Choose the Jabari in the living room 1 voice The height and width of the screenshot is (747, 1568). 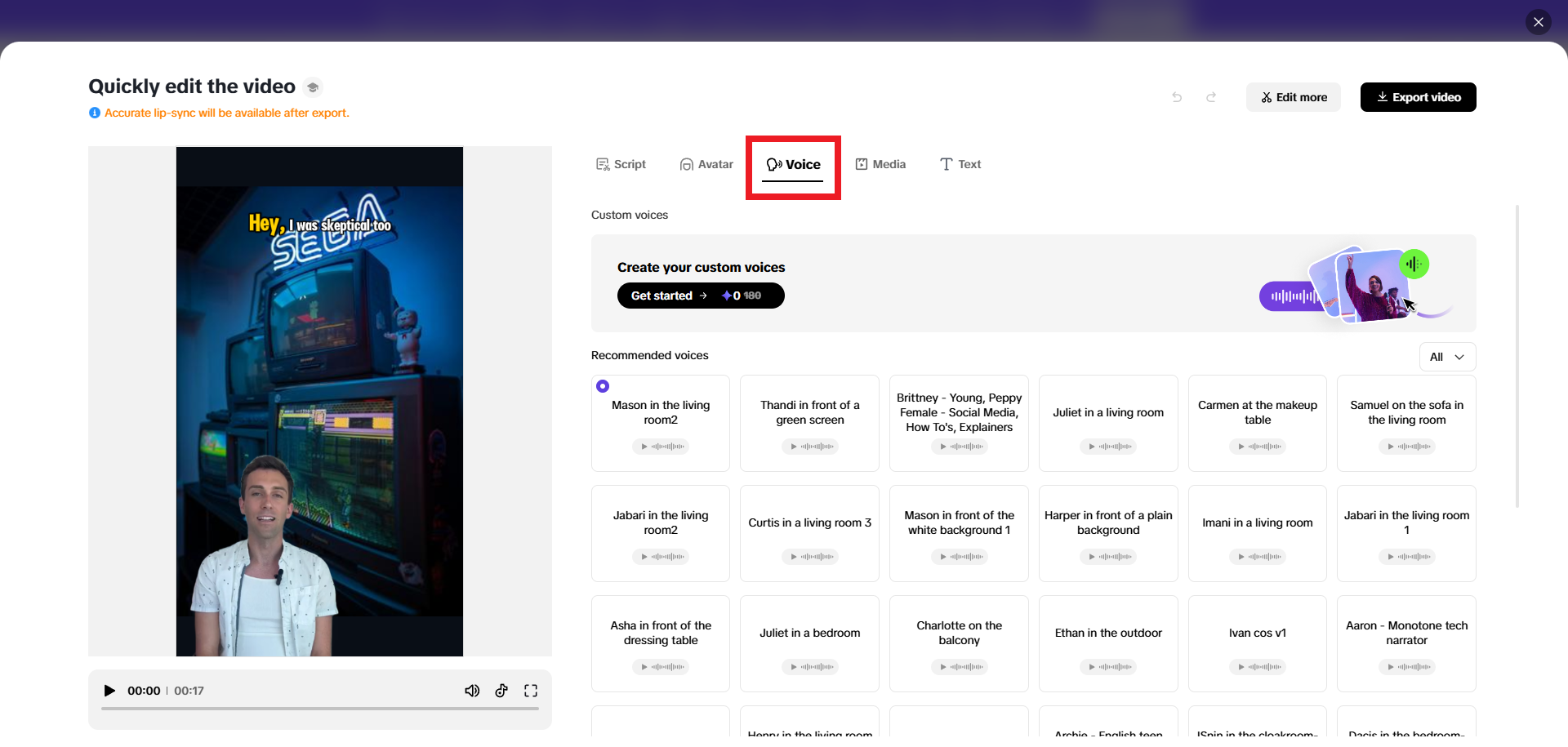point(1407,533)
